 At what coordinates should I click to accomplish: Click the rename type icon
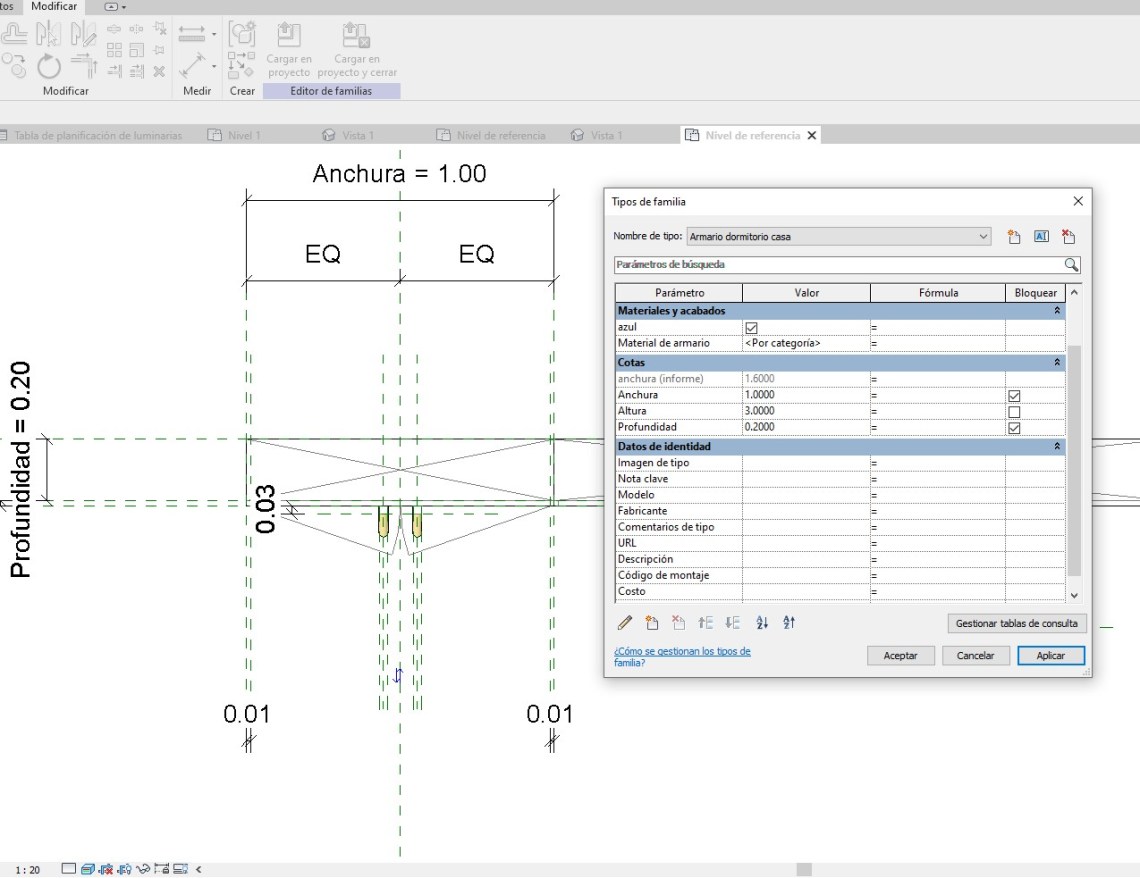click(1040, 237)
